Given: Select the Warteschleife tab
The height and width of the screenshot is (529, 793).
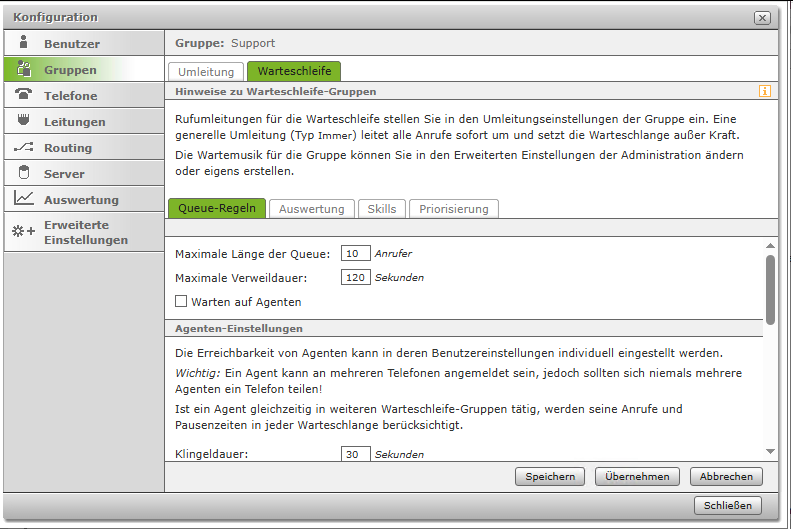Looking at the screenshot, I should click(x=294, y=72).
